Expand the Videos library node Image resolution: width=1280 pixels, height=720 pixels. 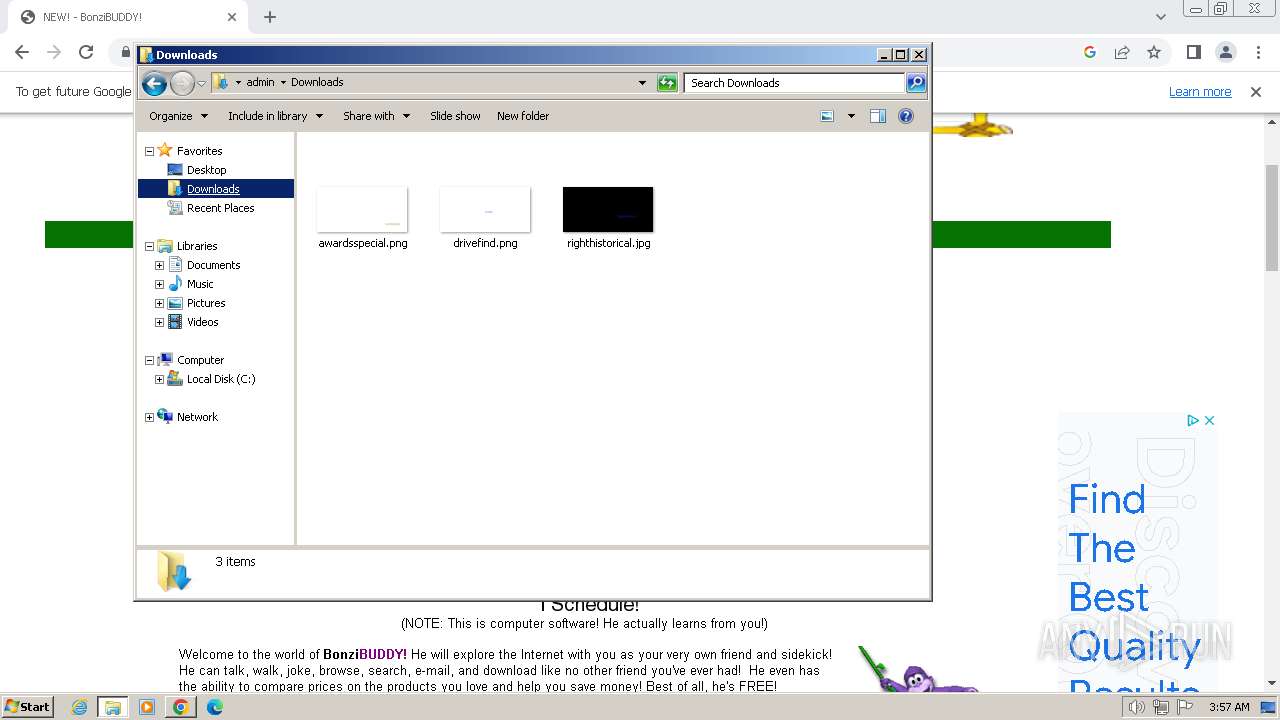coord(159,322)
